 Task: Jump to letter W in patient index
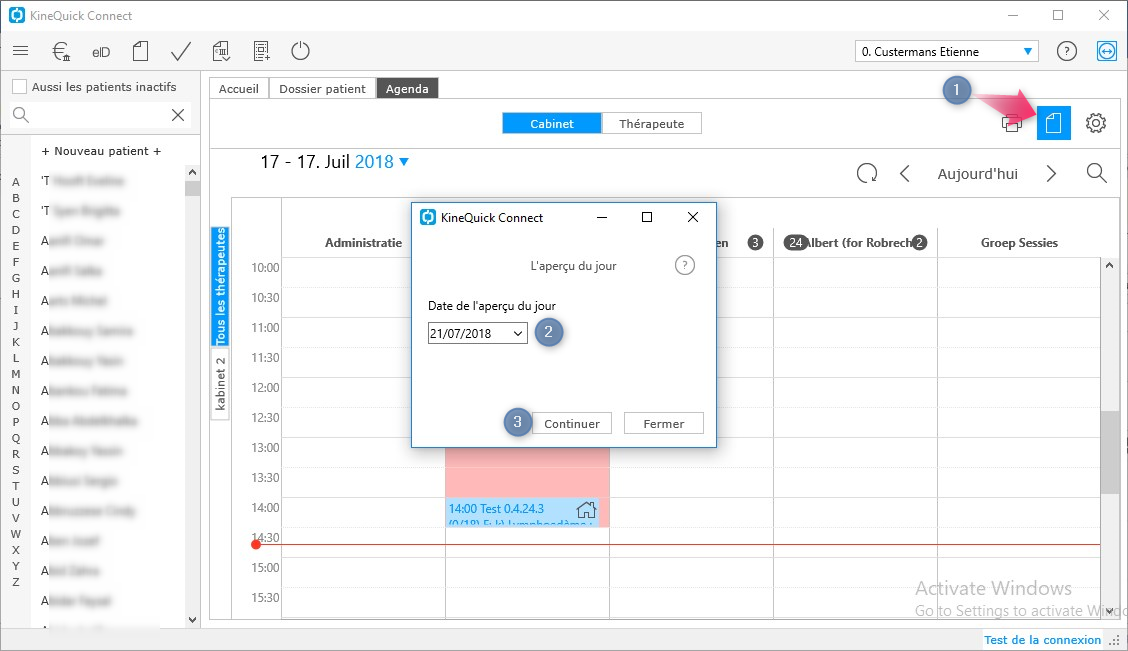click(16, 534)
